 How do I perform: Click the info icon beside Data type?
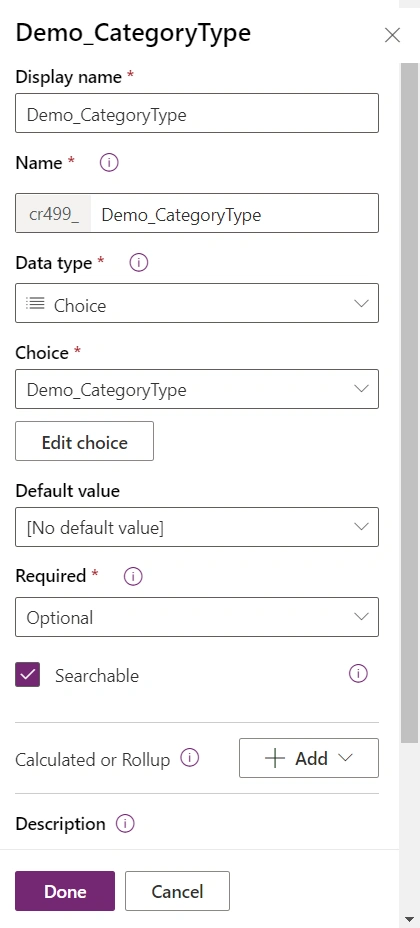pyautogui.click(x=138, y=262)
